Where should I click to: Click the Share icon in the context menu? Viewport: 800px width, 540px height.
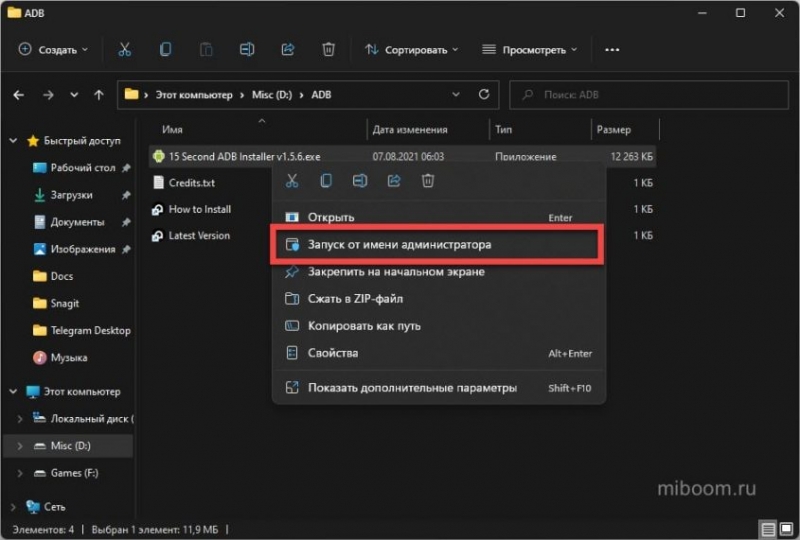pos(394,181)
